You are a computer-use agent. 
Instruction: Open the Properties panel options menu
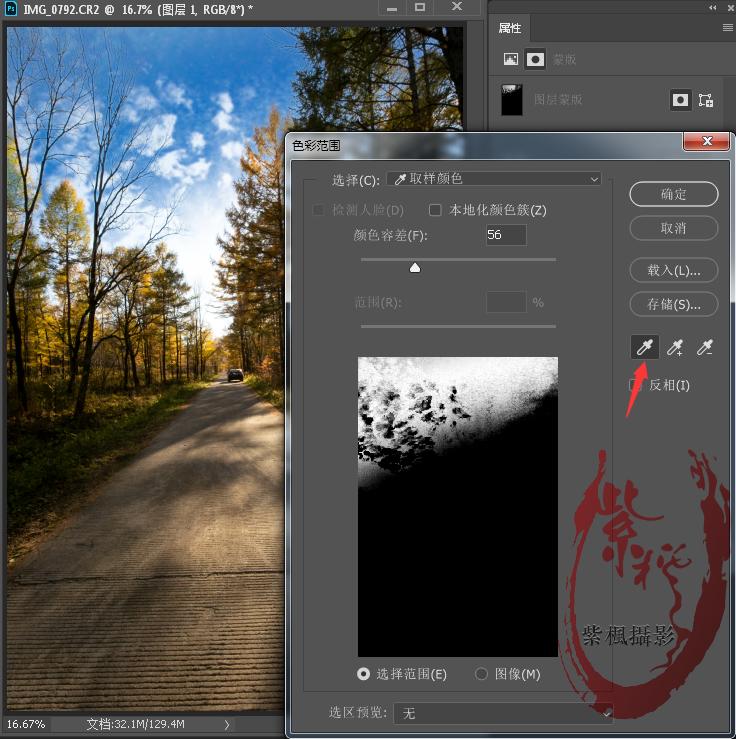[728, 28]
